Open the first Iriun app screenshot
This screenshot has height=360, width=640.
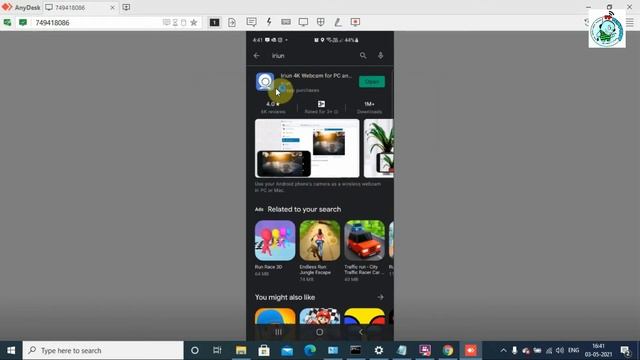pyautogui.click(x=307, y=148)
